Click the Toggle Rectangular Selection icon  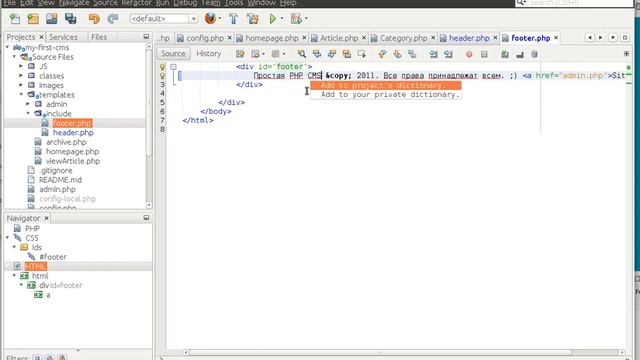(362, 54)
